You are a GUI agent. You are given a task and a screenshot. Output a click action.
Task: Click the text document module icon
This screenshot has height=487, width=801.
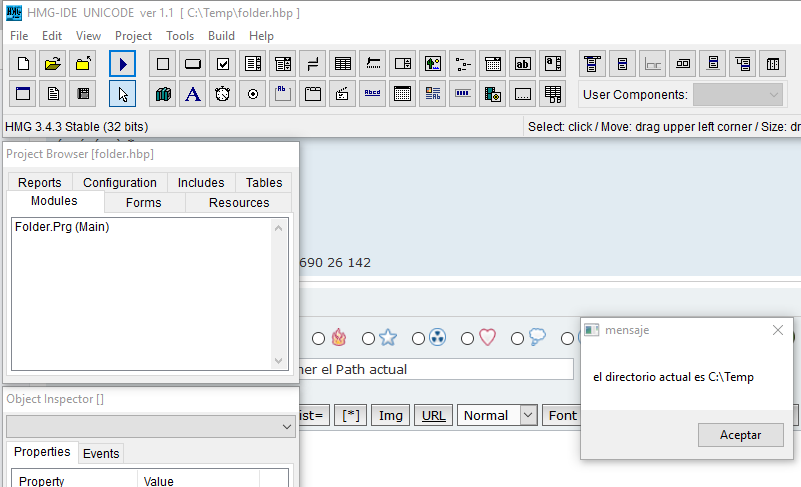click(53, 94)
